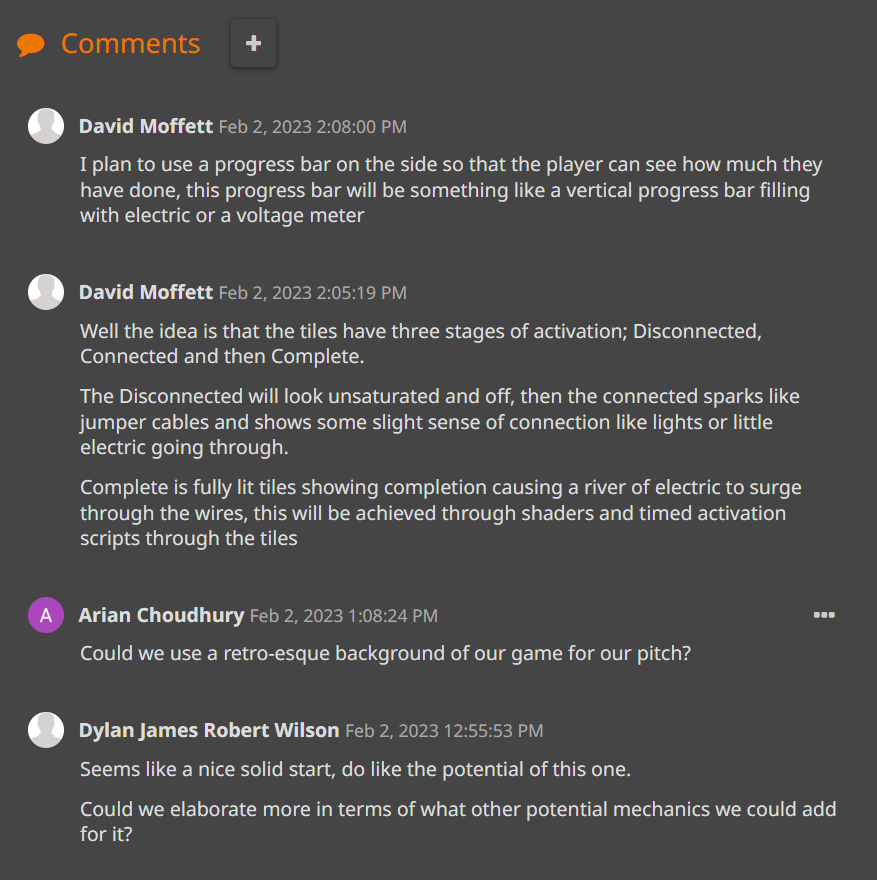Click the orange Comments speech bubble icon
This screenshot has height=880, width=877.
(31, 45)
